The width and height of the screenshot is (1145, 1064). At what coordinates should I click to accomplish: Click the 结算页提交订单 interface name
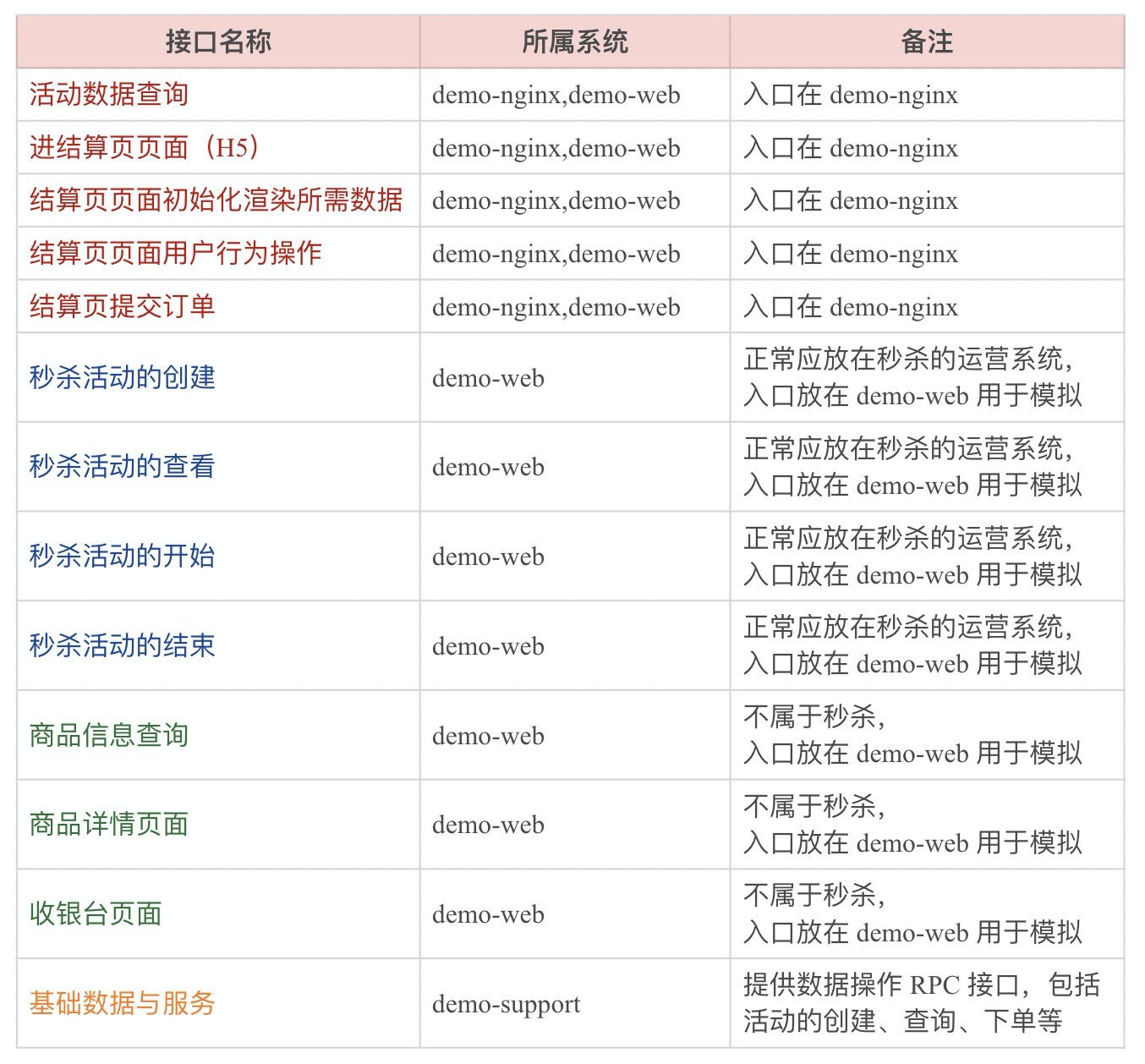pos(122,306)
